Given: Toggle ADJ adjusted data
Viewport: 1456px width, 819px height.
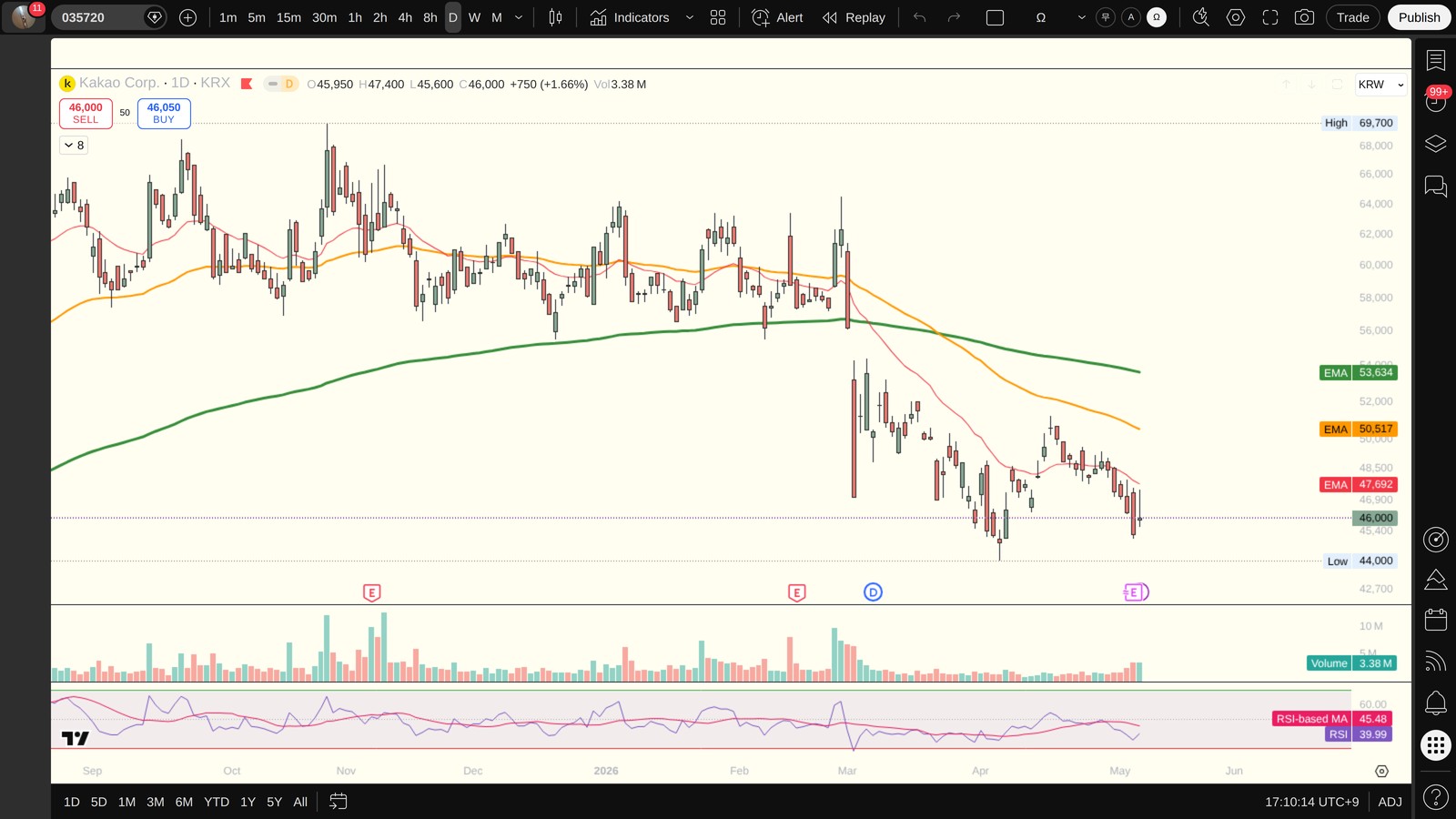Looking at the screenshot, I should 1390,802.
